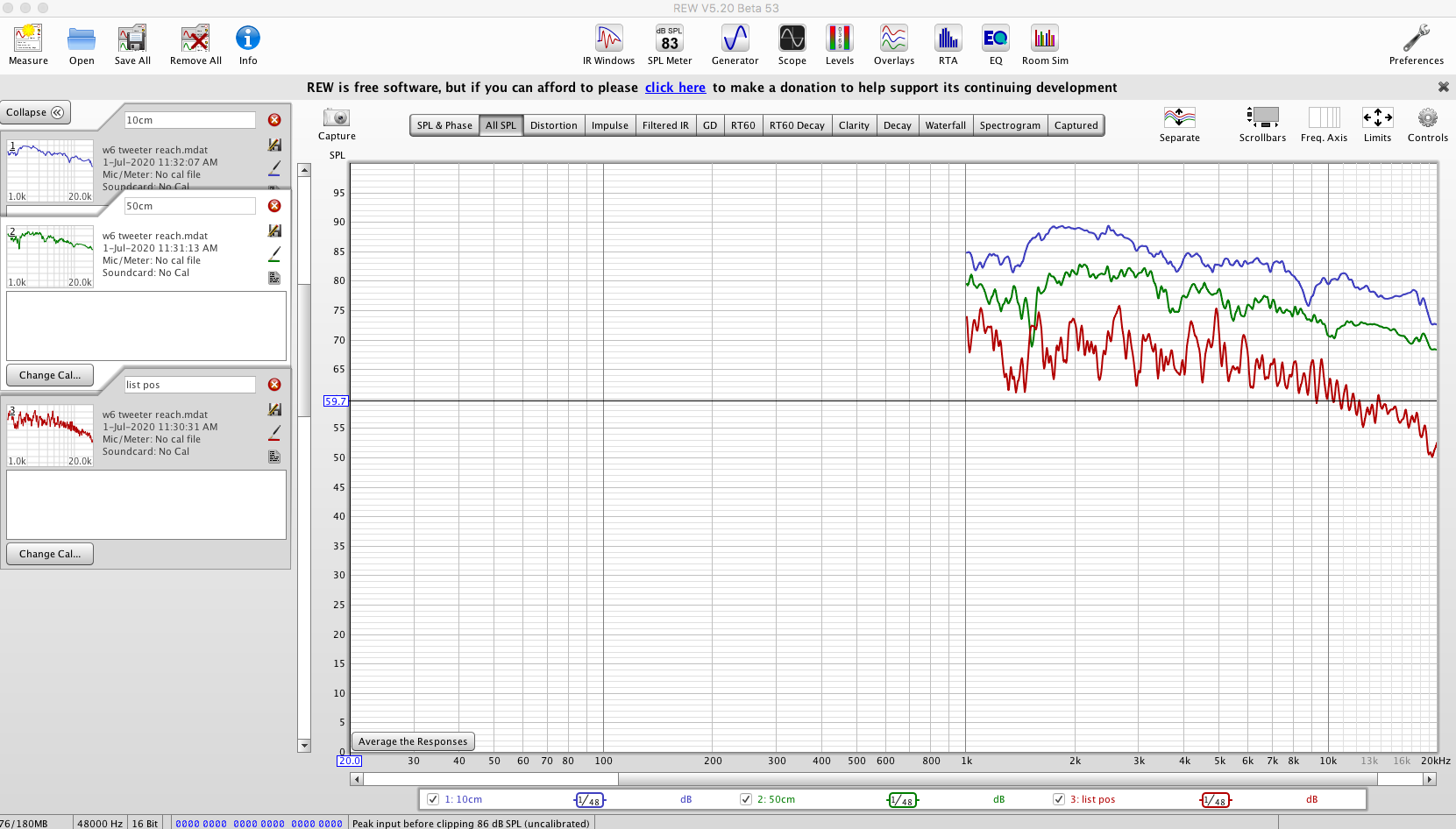Screen dimensions: 1456x829
Task: Click Change Cal button under 50cm
Action: 50,375
